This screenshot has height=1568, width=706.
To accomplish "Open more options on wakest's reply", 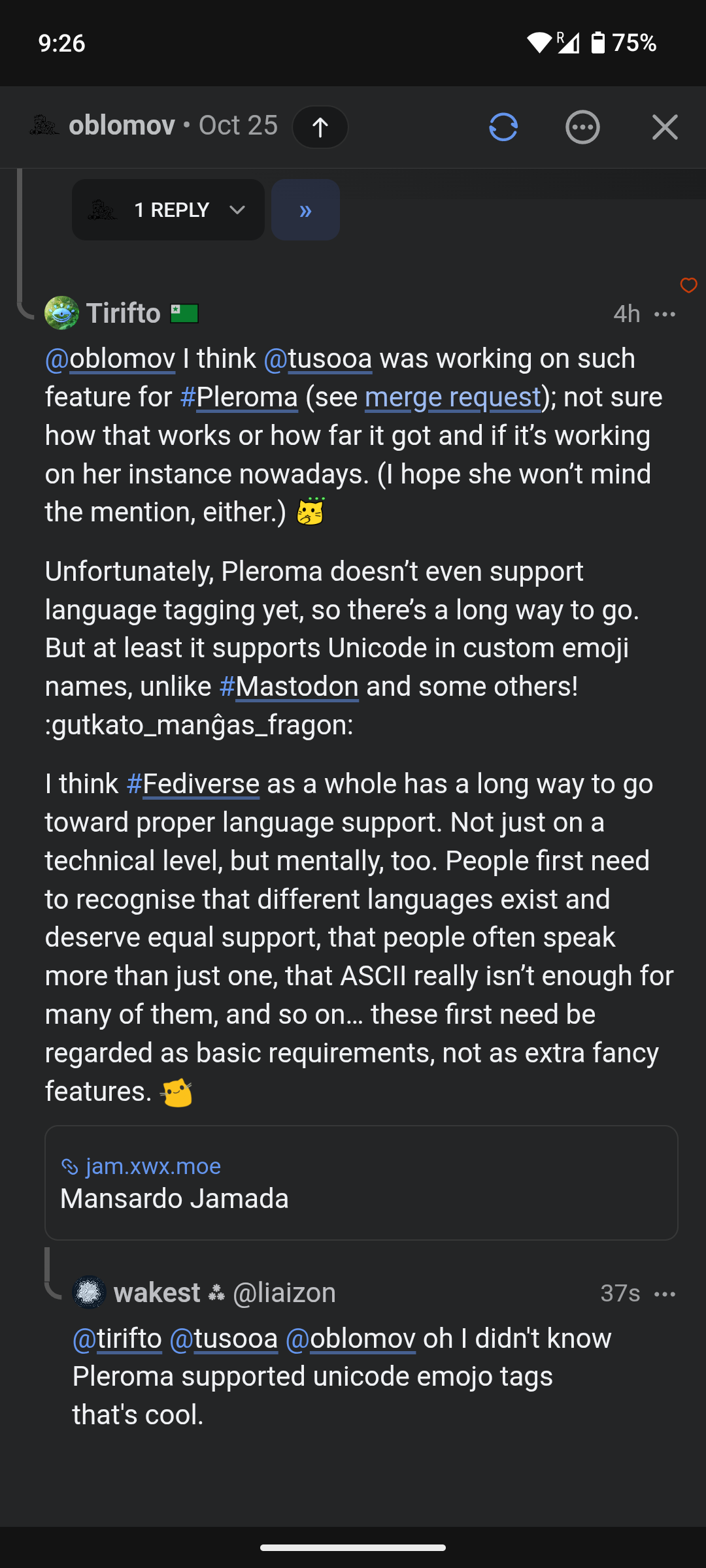I will 665,1294.
